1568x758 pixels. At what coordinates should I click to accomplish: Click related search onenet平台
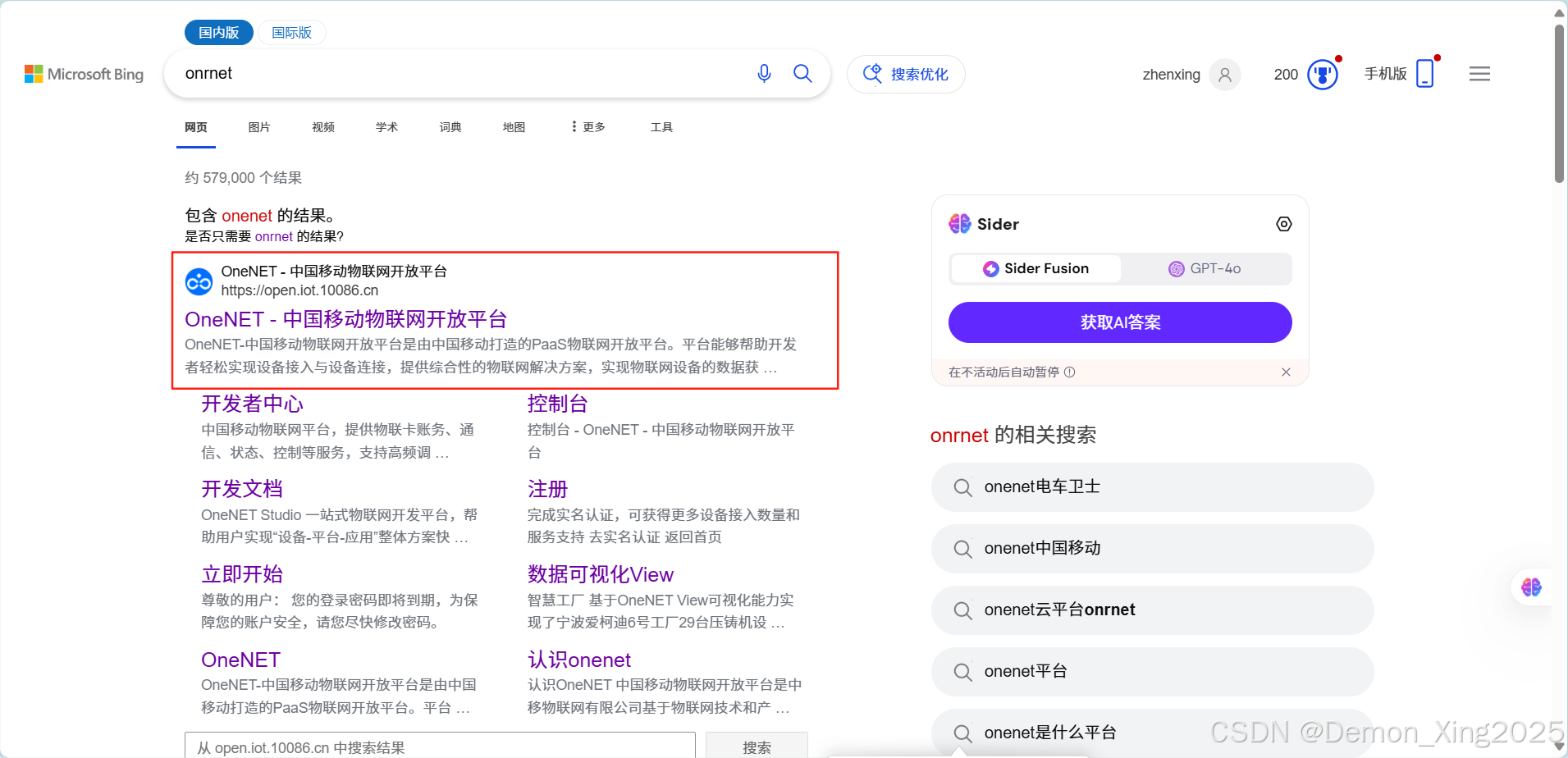pos(1152,672)
